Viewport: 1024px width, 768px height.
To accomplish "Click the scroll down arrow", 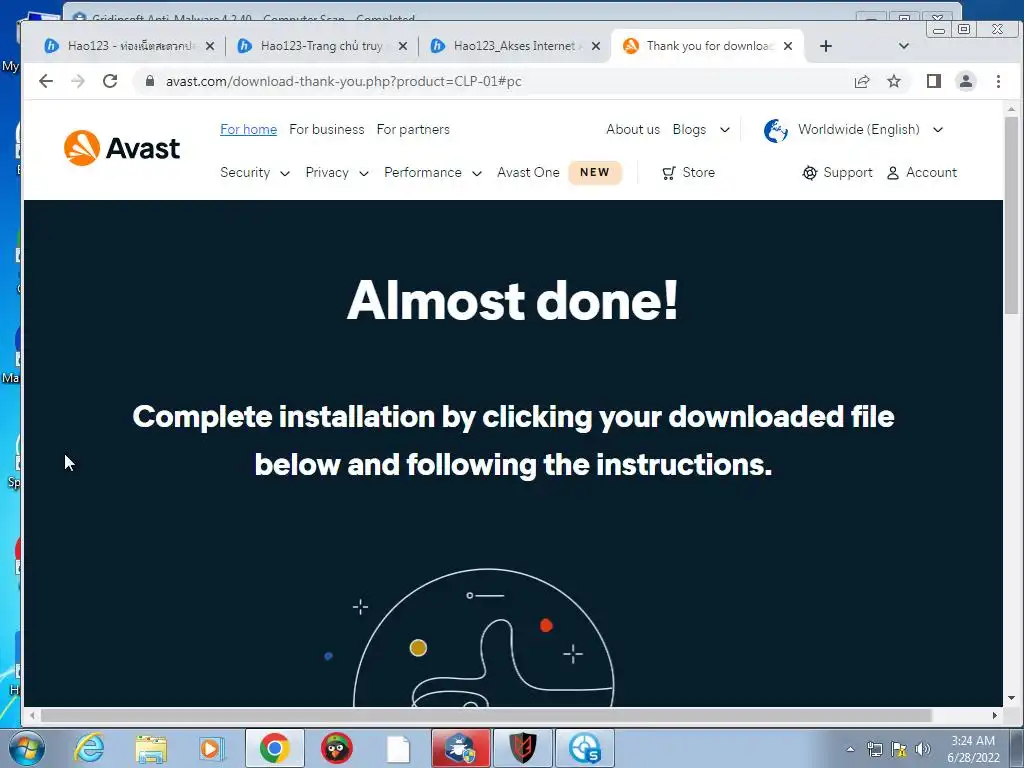I will [1011, 698].
